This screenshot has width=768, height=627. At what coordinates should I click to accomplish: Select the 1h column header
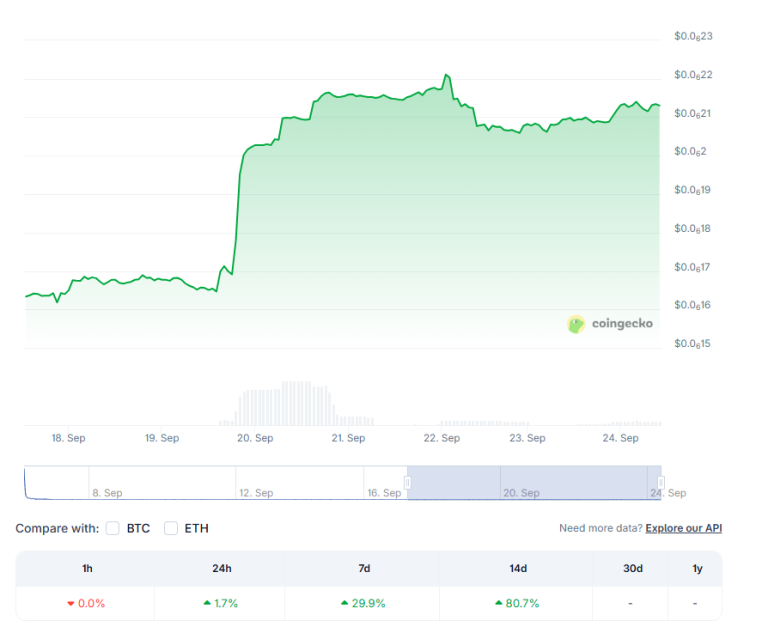pyautogui.click(x=87, y=568)
